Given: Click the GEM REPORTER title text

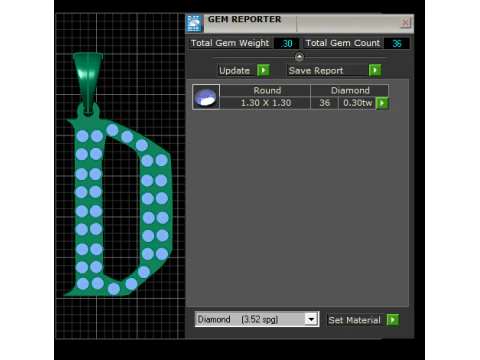Looking at the screenshot, I should coord(244,19).
